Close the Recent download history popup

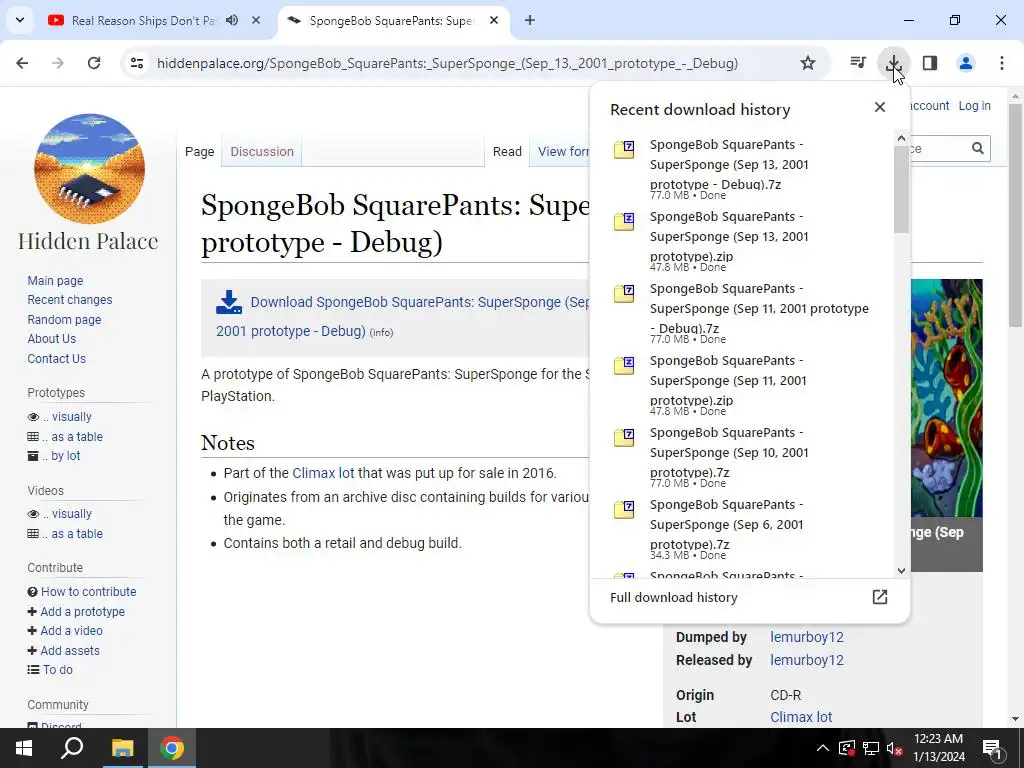(880, 107)
